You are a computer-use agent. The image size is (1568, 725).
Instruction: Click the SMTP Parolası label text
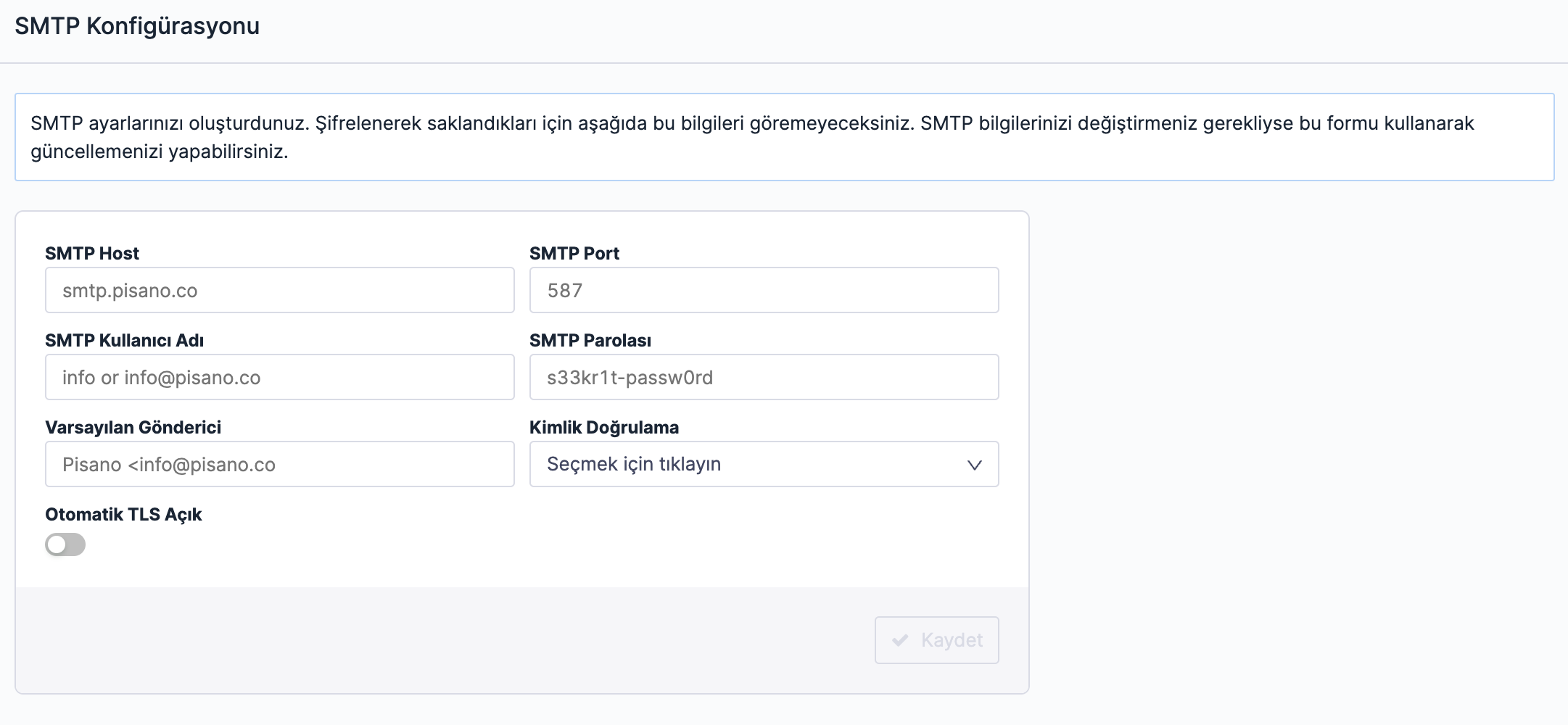point(590,340)
